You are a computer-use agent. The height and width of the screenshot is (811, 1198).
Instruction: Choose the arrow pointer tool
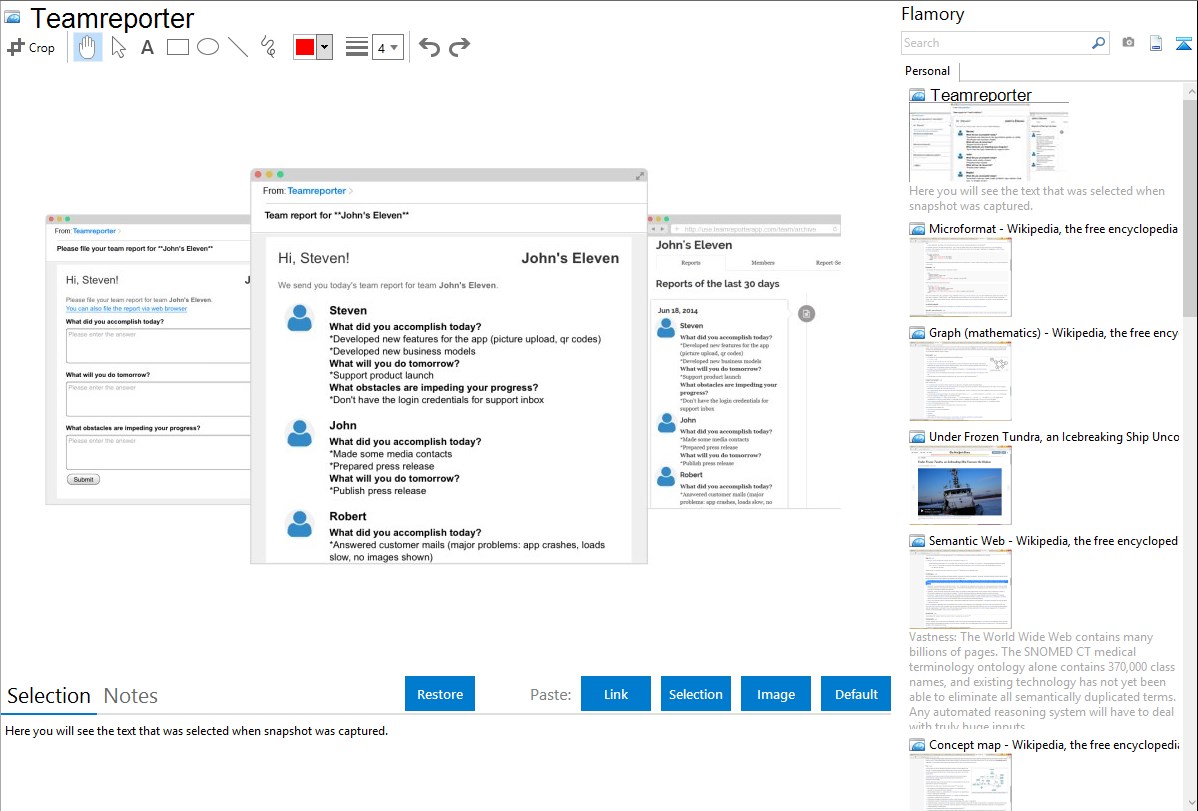pyautogui.click(x=118, y=47)
